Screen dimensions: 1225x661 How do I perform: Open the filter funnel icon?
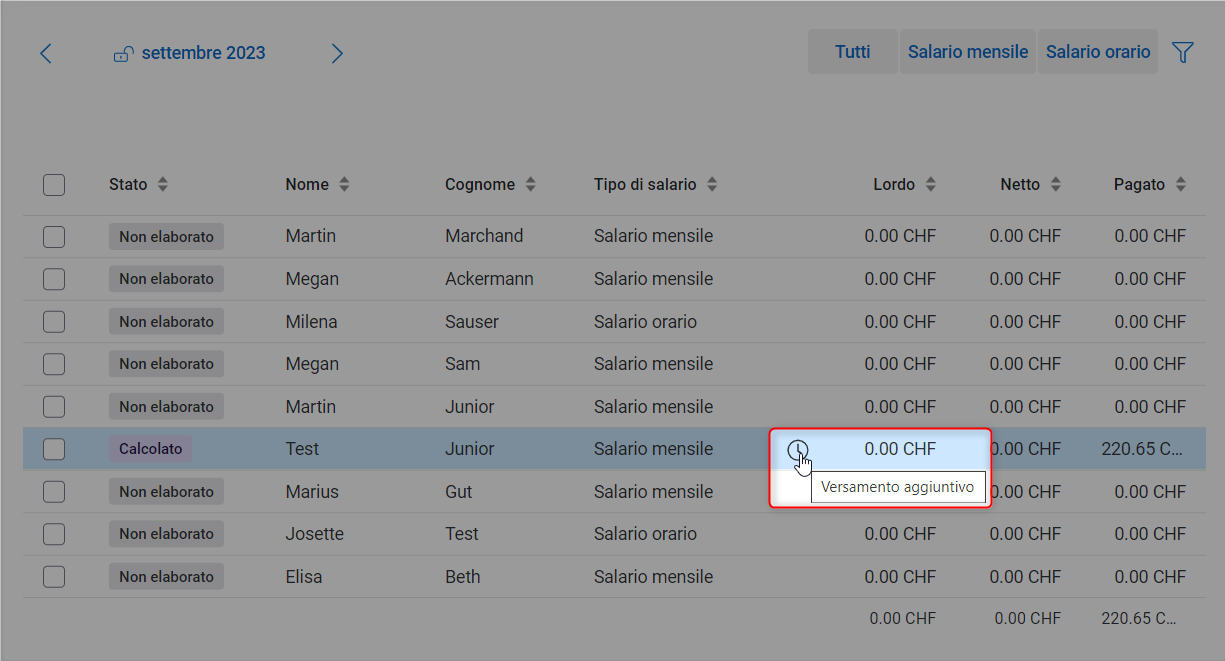(1183, 53)
